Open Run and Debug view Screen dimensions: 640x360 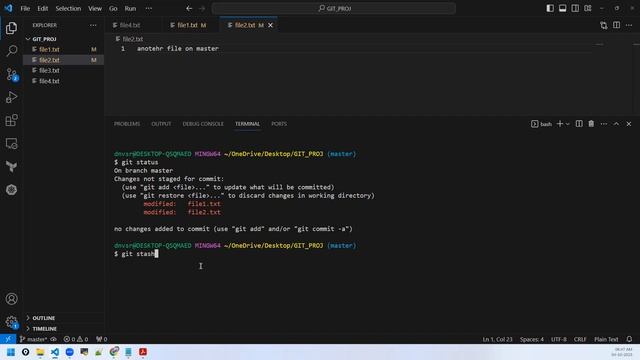pyautogui.click(x=11, y=97)
